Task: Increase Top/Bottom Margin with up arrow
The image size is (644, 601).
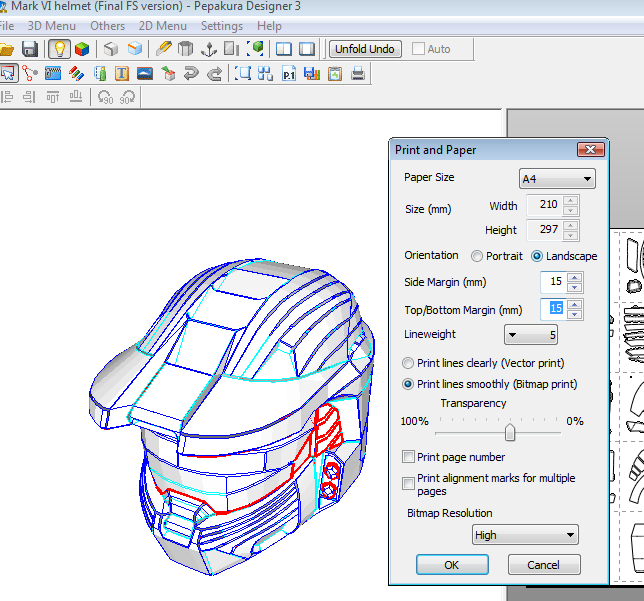Action: tap(574, 304)
